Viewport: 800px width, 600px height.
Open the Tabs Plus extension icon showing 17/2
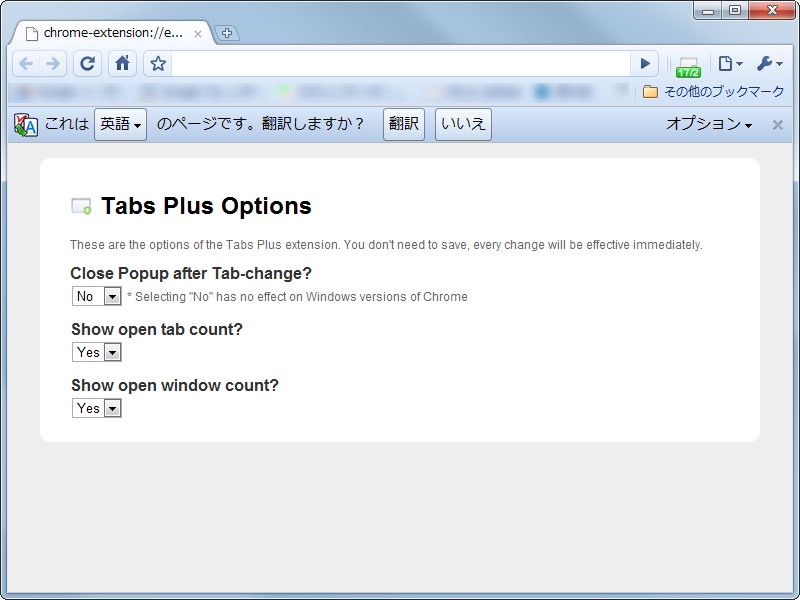point(688,66)
